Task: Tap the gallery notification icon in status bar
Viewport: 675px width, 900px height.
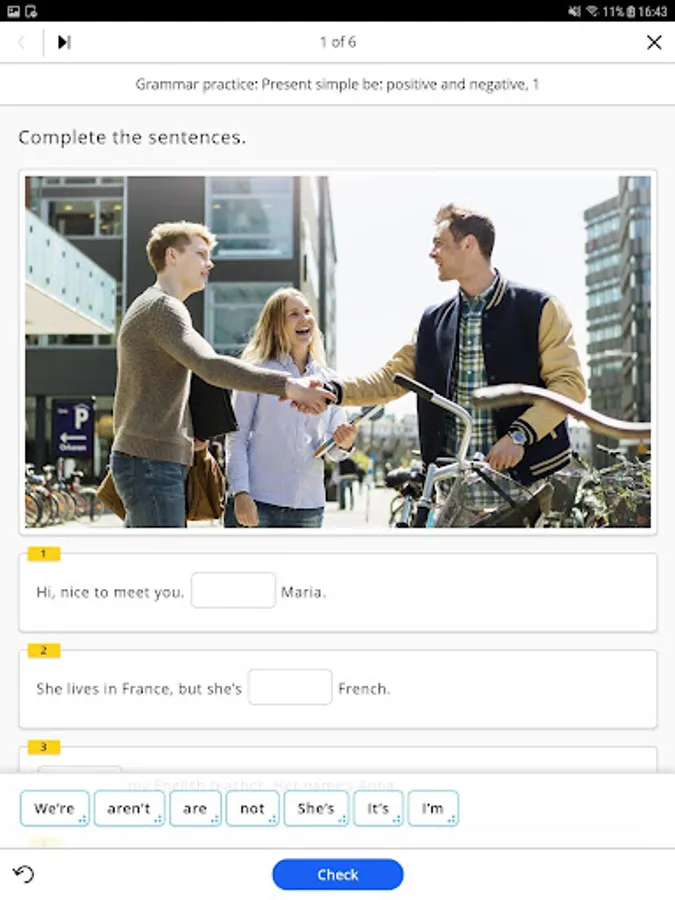Action: point(13,11)
